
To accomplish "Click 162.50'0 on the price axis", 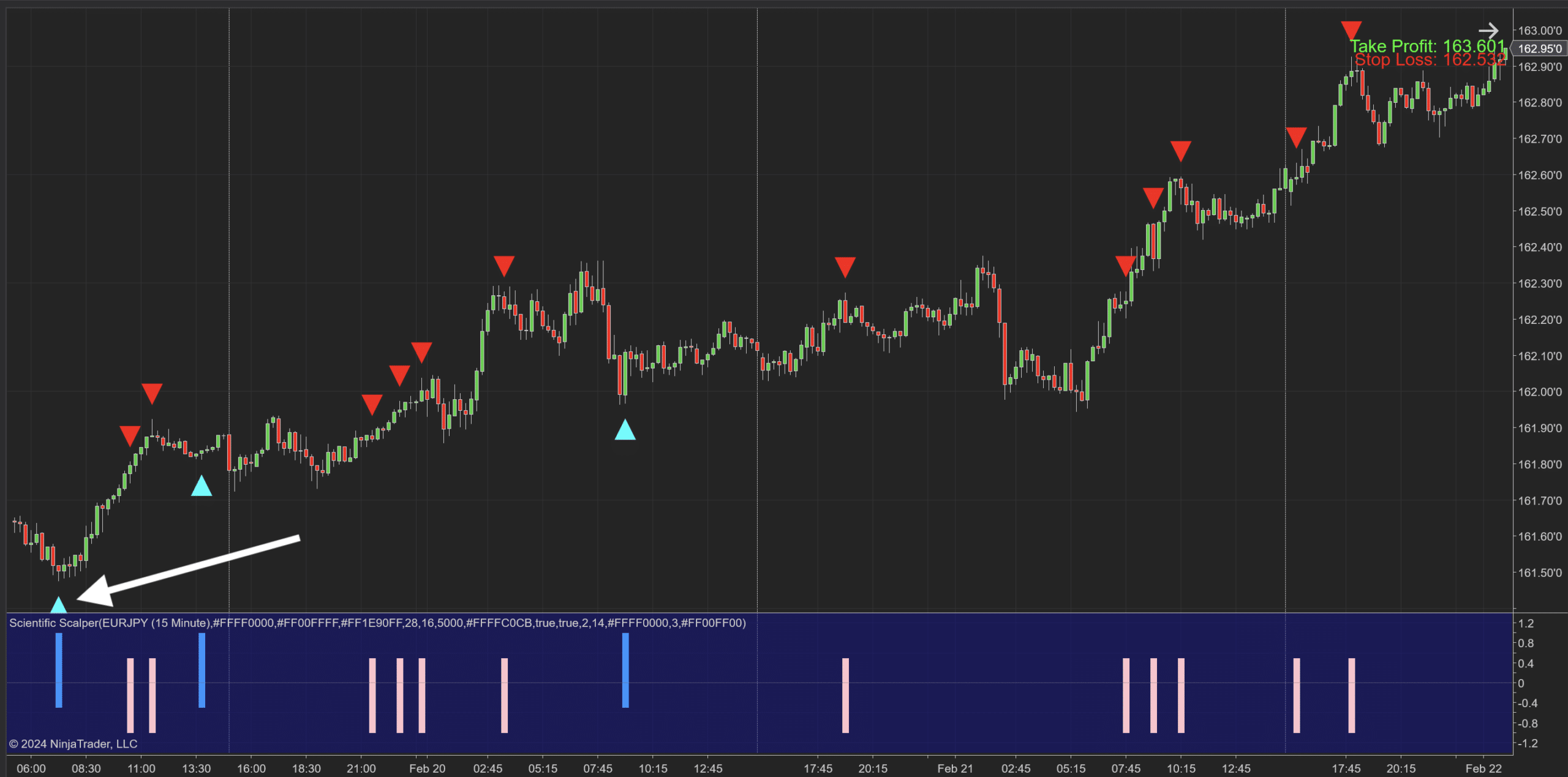I will [x=1540, y=211].
